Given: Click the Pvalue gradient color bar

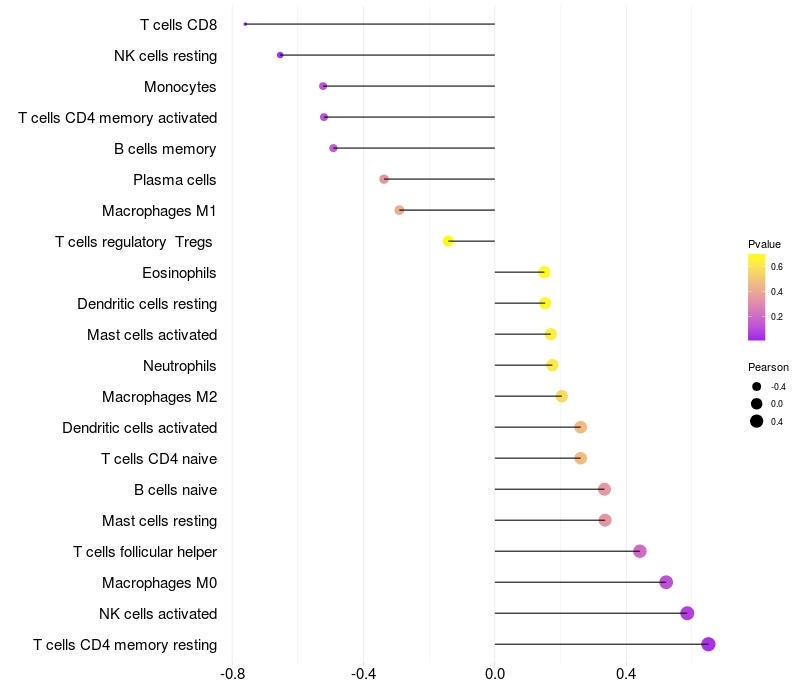Looking at the screenshot, I should [x=756, y=297].
